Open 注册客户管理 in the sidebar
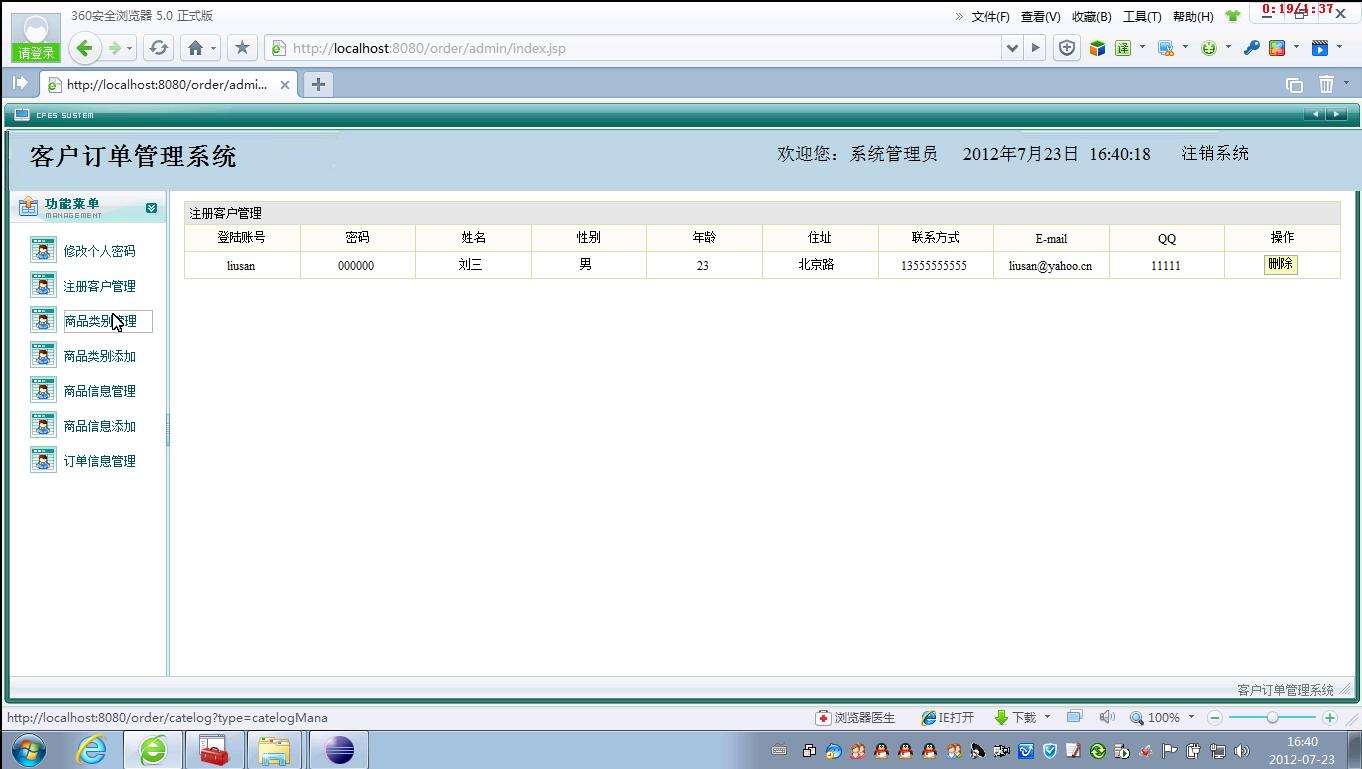Screen dimensions: 1362x769 click(99, 286)
